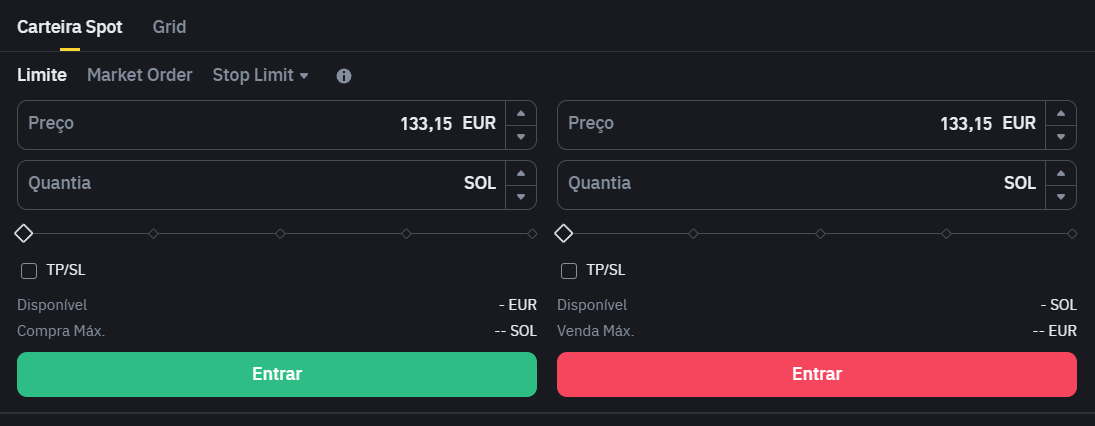Decrease buy SOL quantity down arrow

click(521, 197)
